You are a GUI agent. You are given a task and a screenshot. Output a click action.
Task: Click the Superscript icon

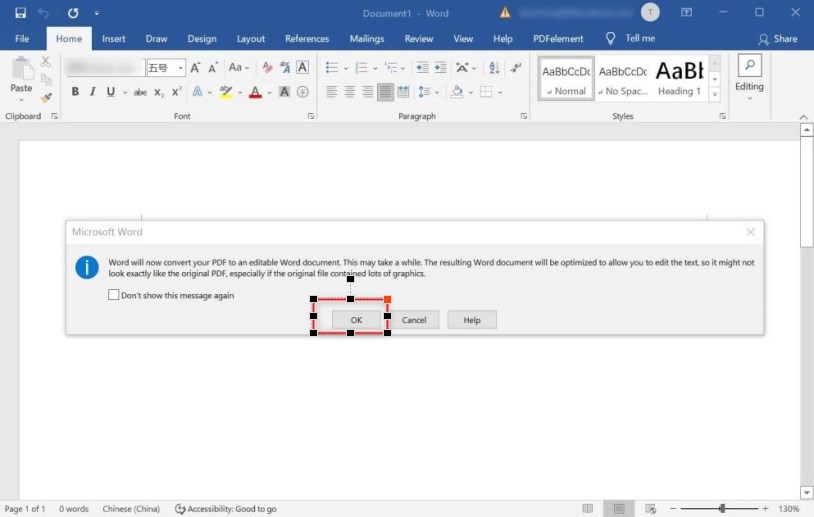[x=177, y=92]
